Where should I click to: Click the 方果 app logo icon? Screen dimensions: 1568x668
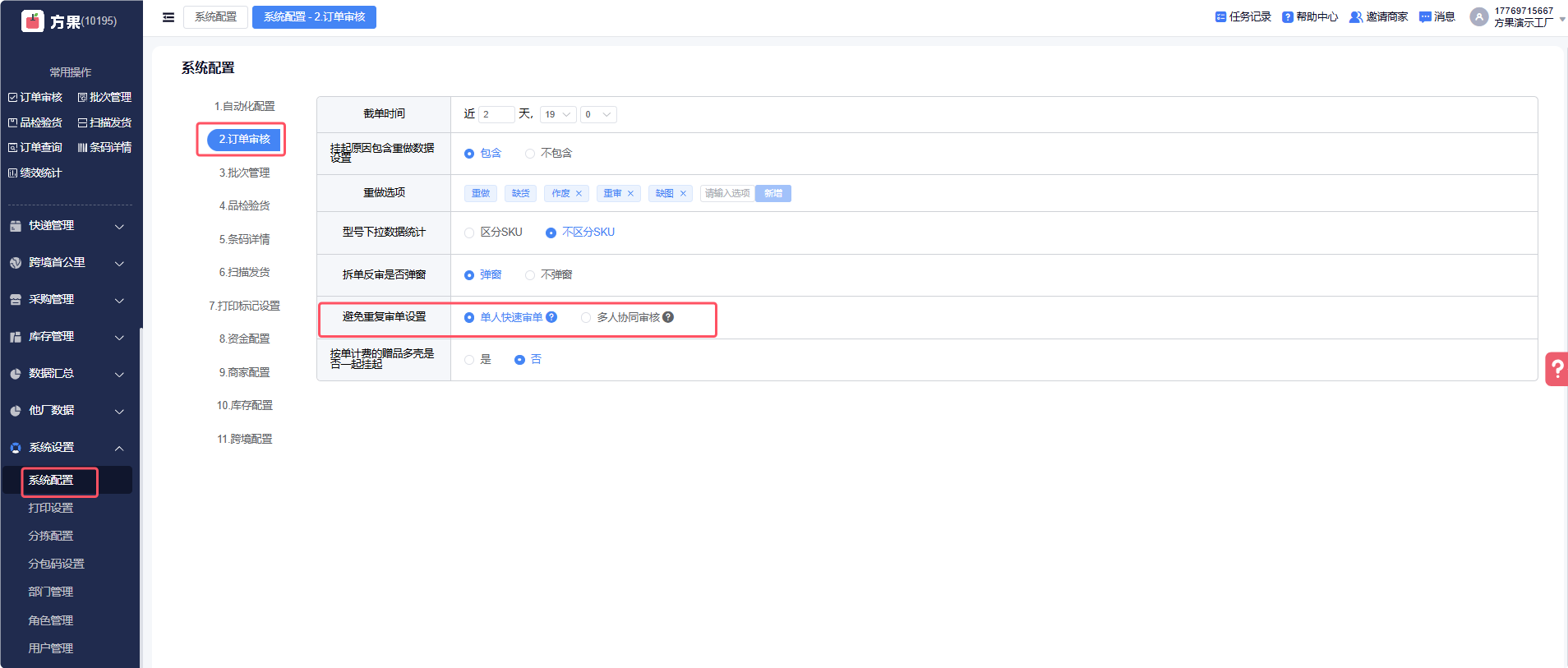[x=33, y=21]
